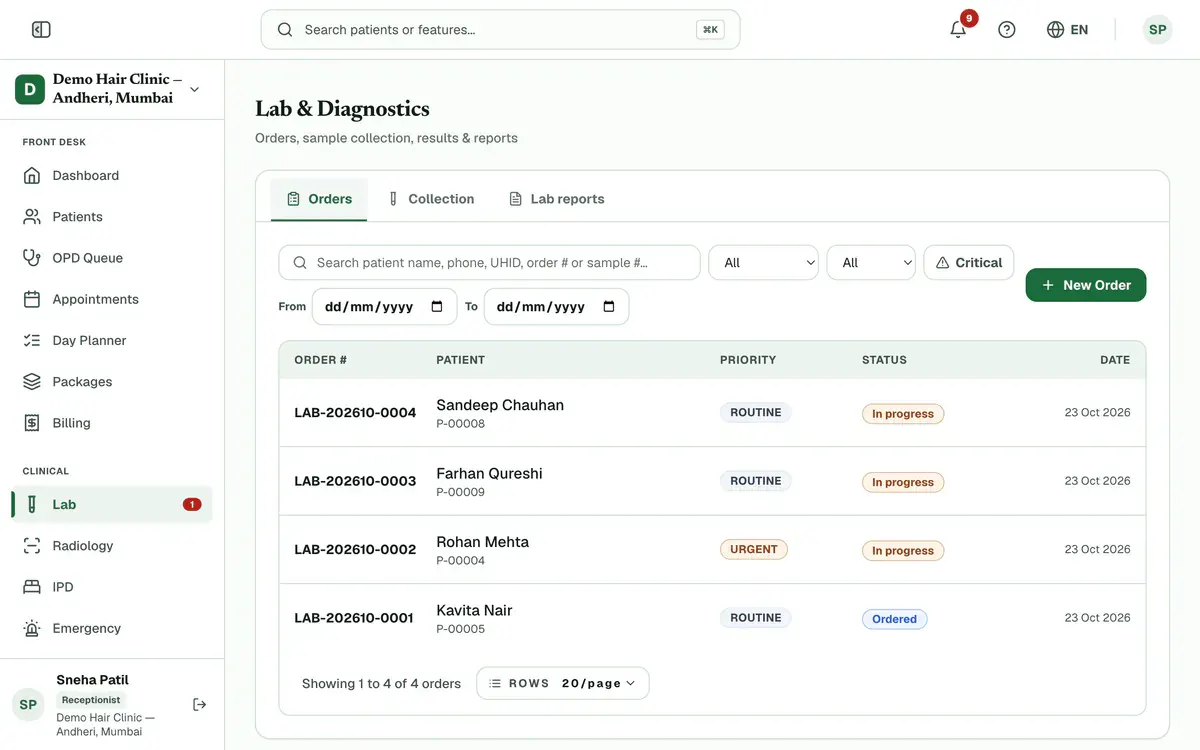Click the Ordered status badge
The image size is (1200, 750).
pos(895,619)
